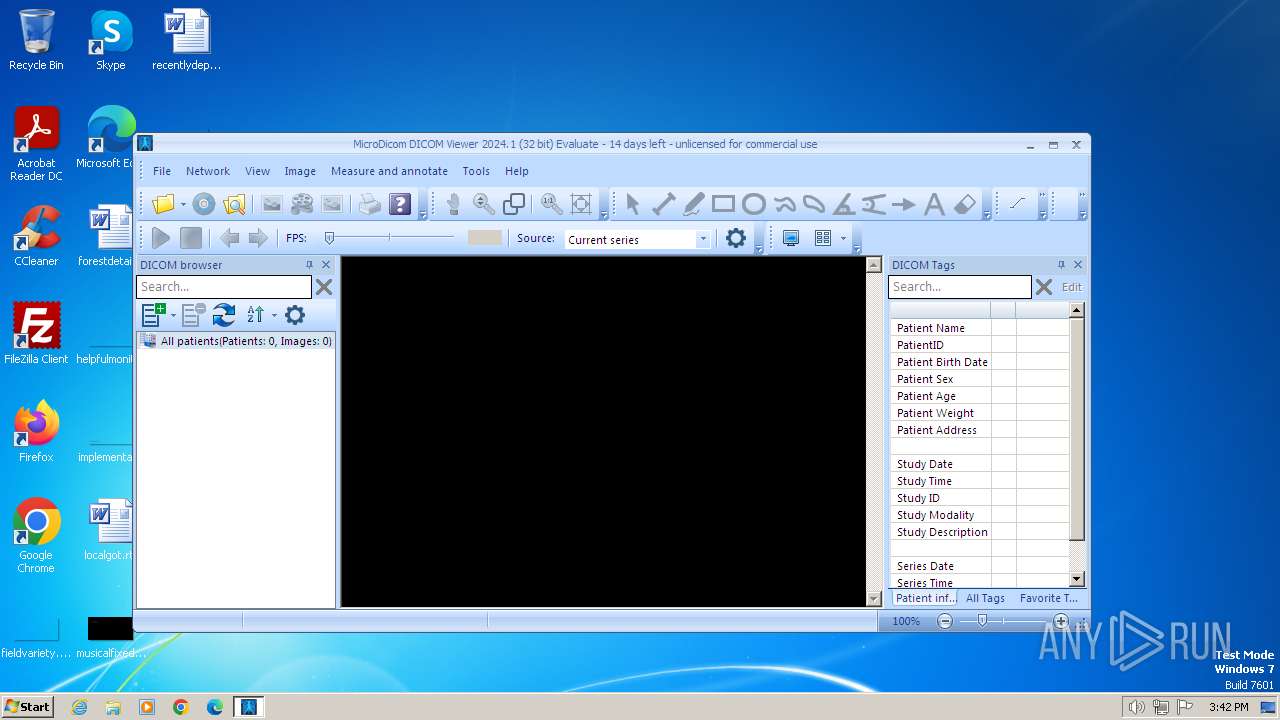Pin the DICOM Tags panel
1280x720 pixels.
coord(1061,265)
